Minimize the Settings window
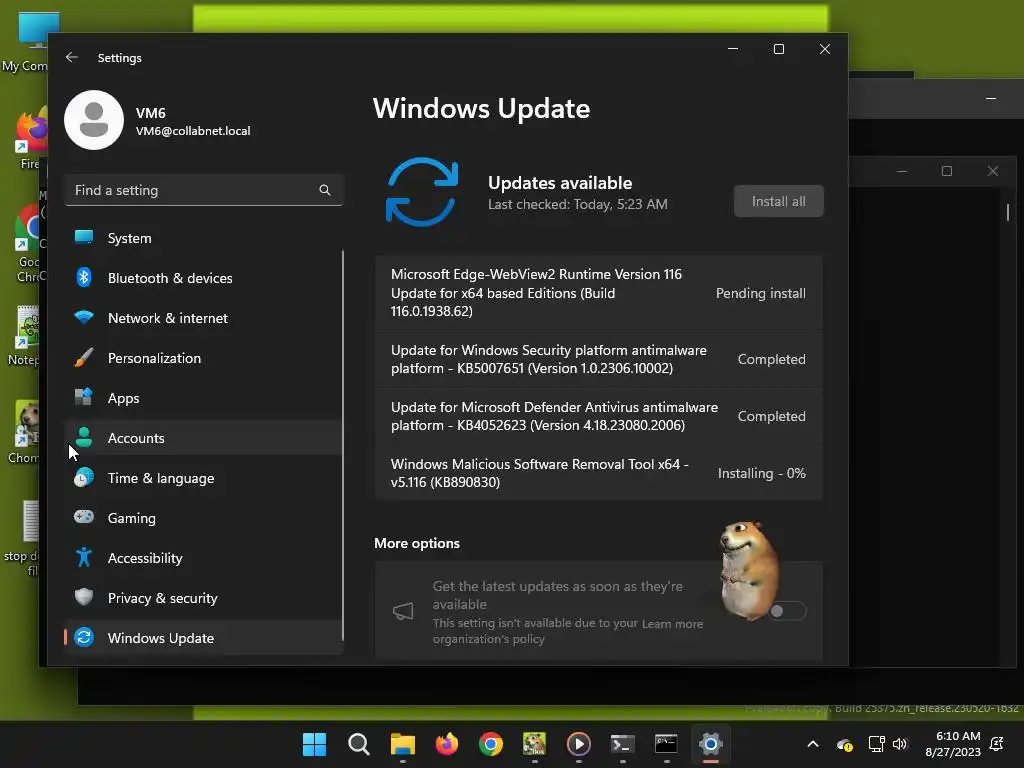 (x=733, y=49)
